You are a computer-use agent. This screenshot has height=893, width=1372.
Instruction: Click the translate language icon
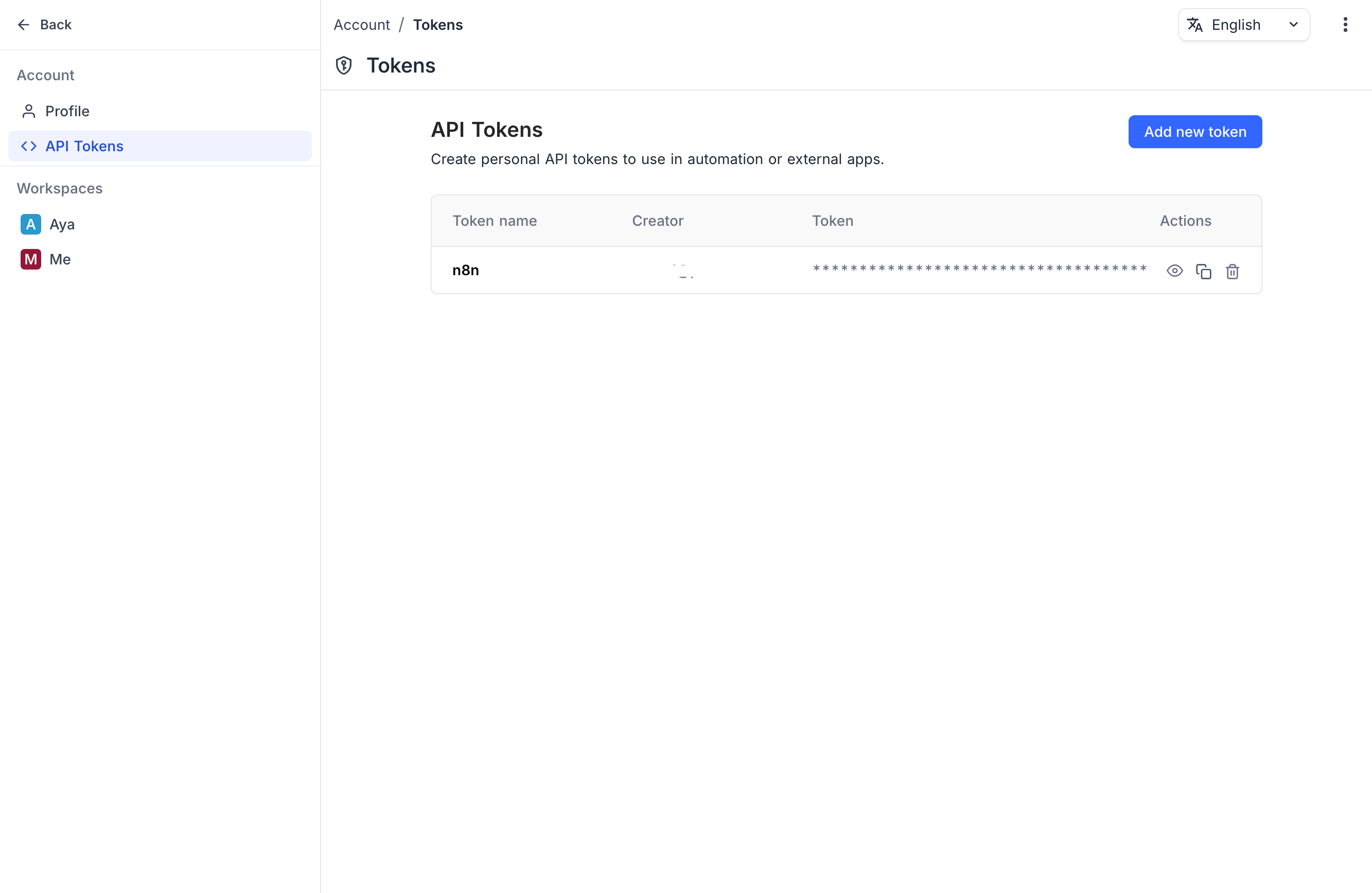1194,25
